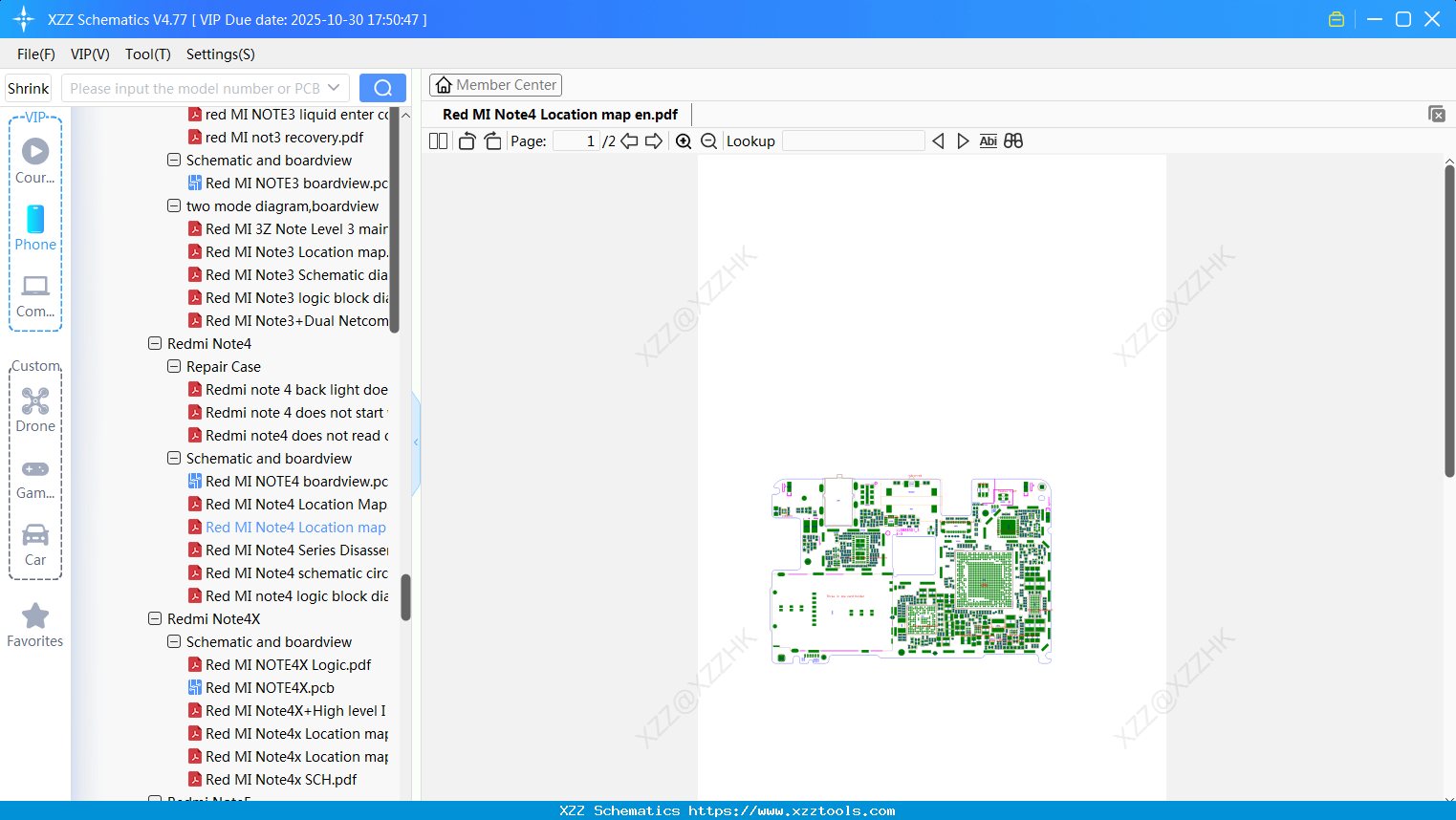Open Favorites star
This screenshot has width=1456, height=820.
pos(35,625)
